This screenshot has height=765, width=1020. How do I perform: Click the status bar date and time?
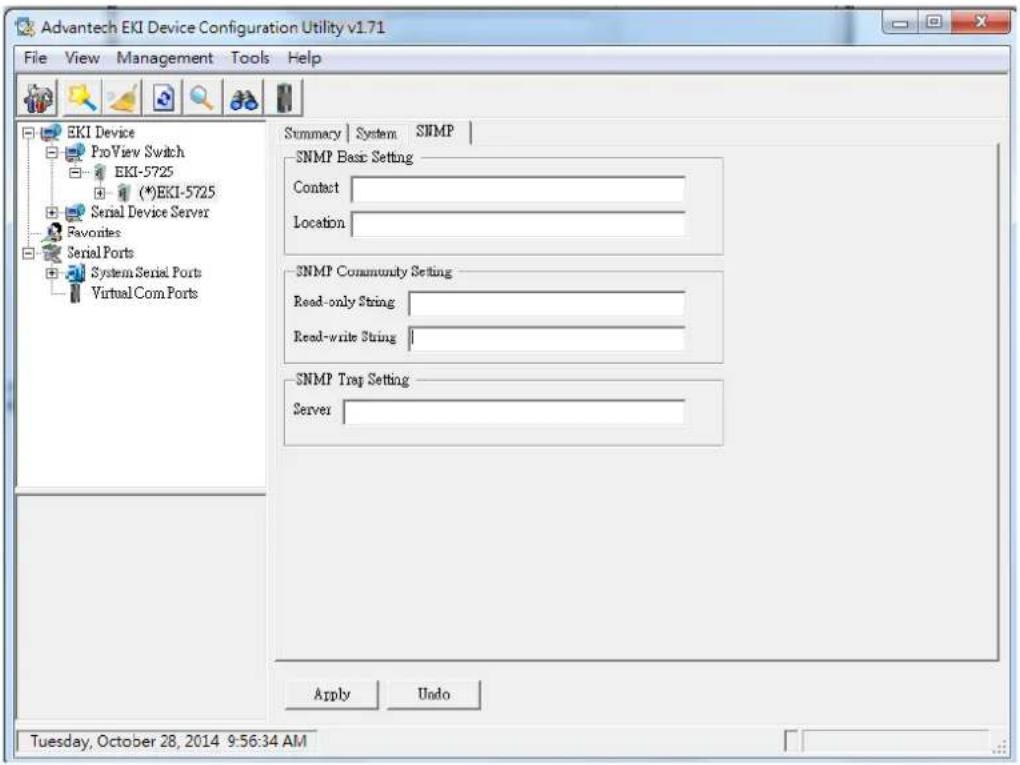click(x=168, y=741)
